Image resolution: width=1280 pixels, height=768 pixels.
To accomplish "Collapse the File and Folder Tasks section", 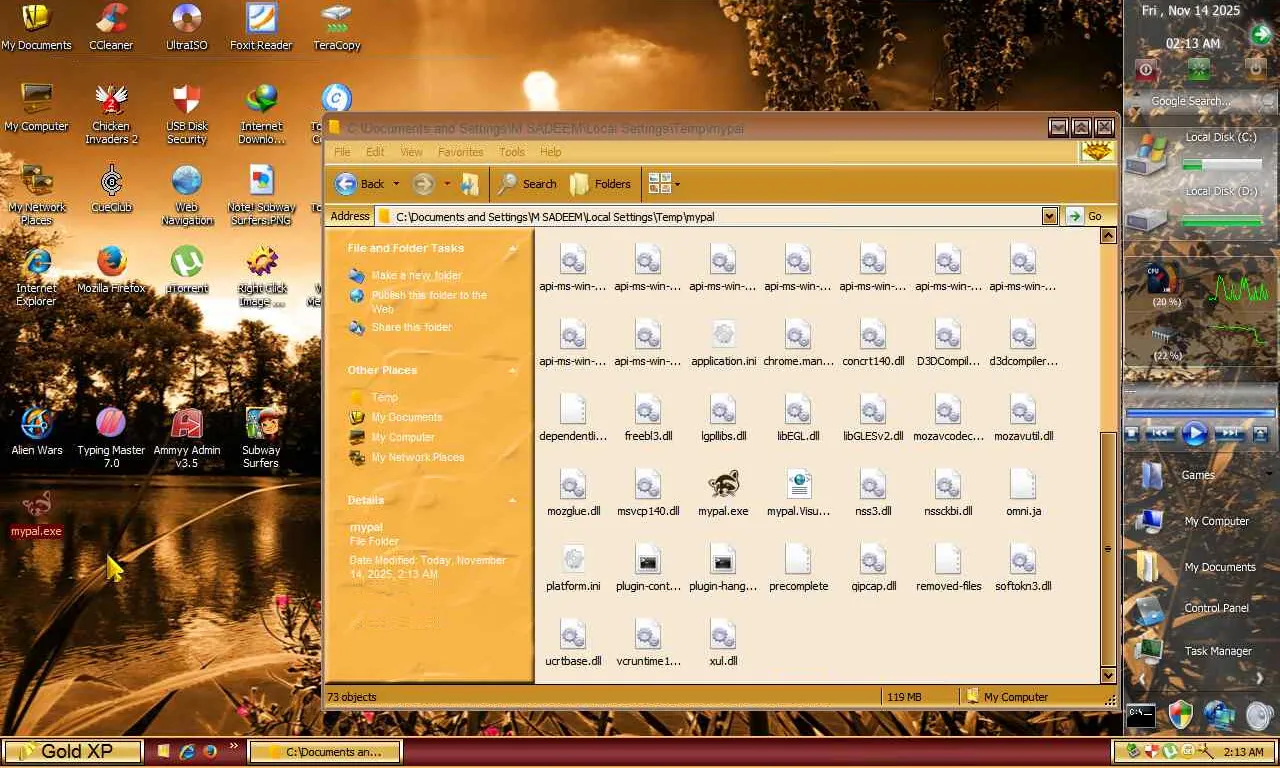I will point(513,248).
